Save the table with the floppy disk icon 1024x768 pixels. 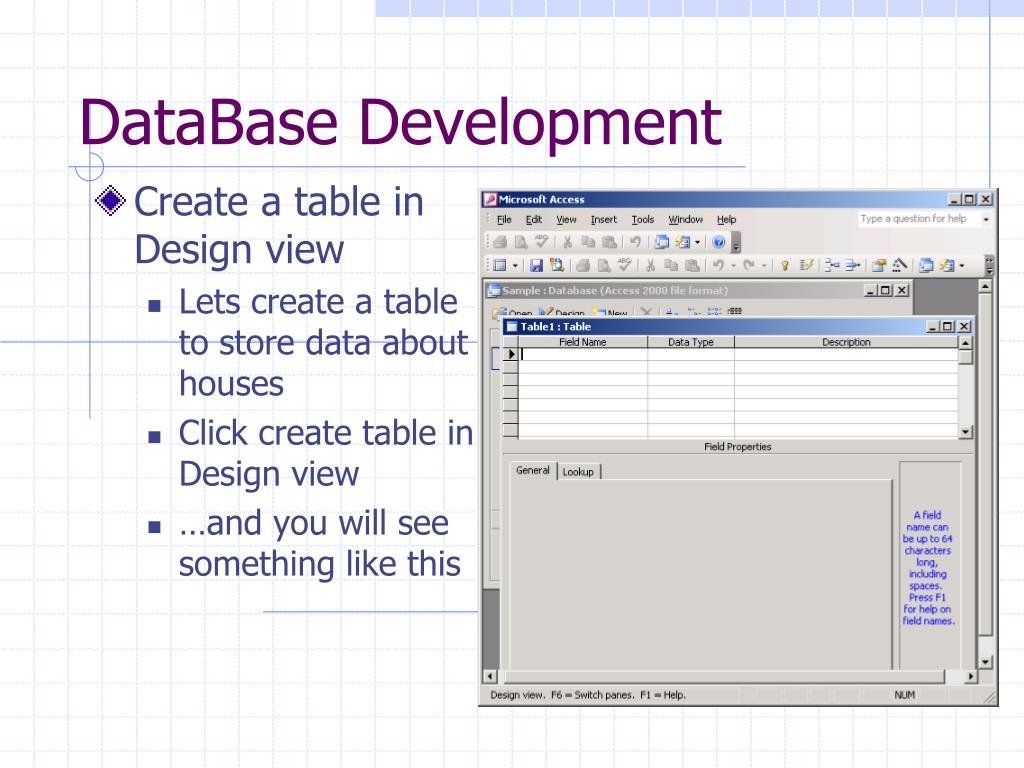(536, 265)
